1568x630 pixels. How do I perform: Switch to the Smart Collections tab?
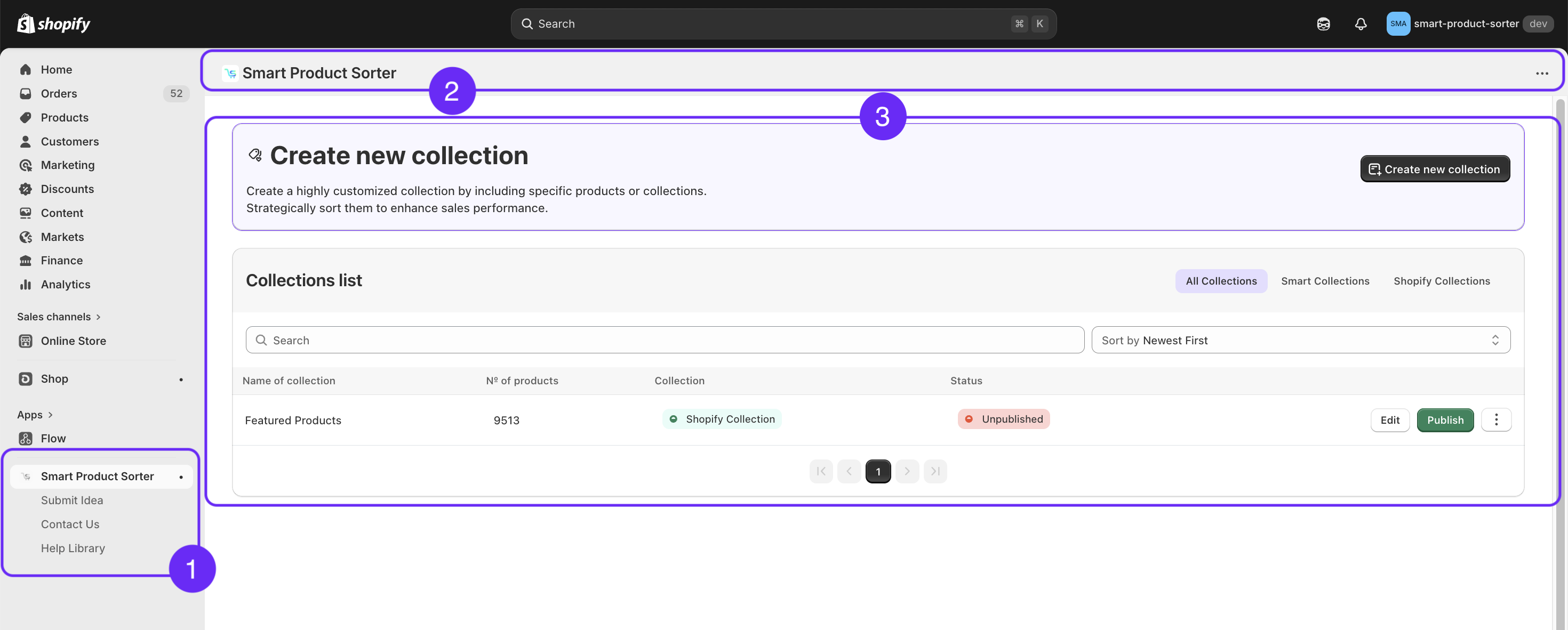(1325, 281)
